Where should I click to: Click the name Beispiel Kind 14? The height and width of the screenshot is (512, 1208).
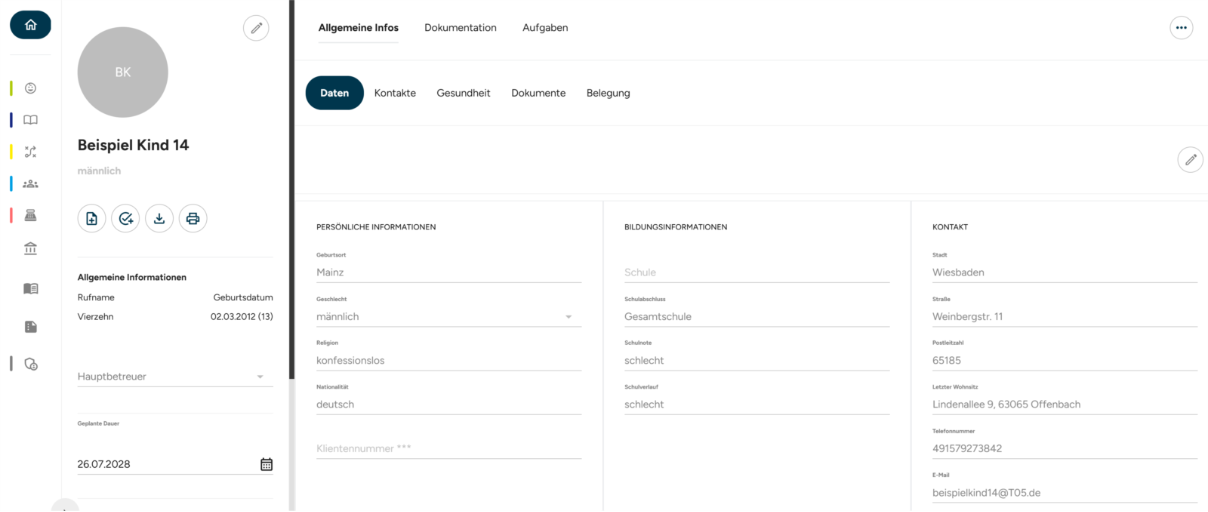133,145
